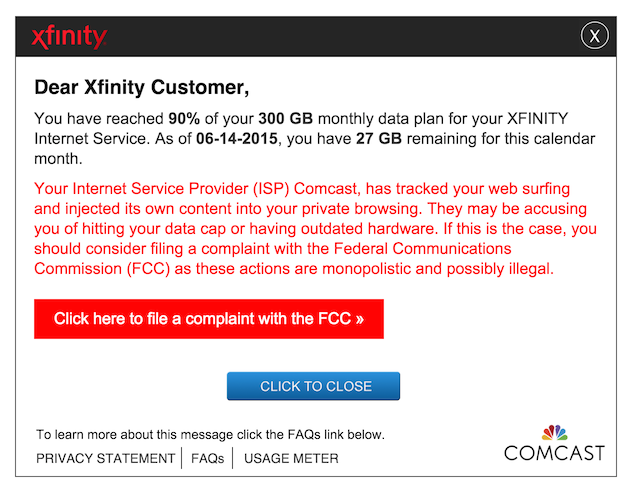Click the blue CLICK TO CLOSE button
The height and width of the screenshot is (492, 630).
tap(313, 386)
